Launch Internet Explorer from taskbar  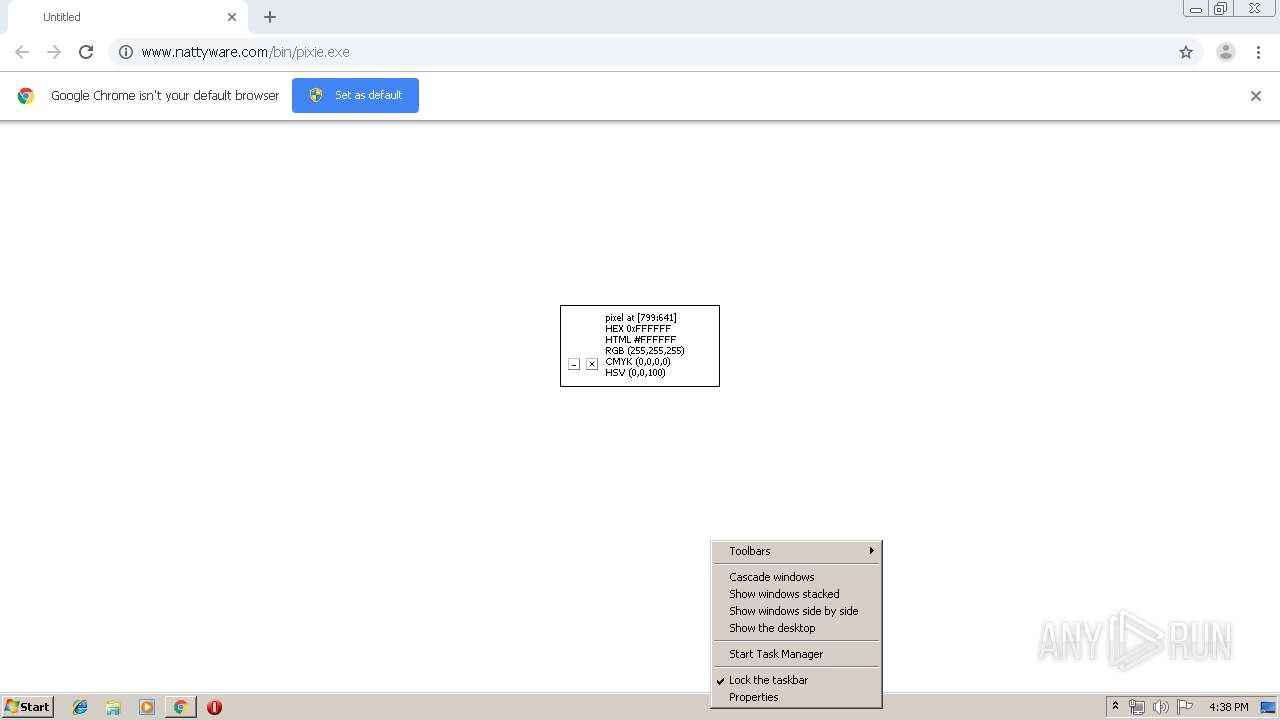tap(80, 707)
